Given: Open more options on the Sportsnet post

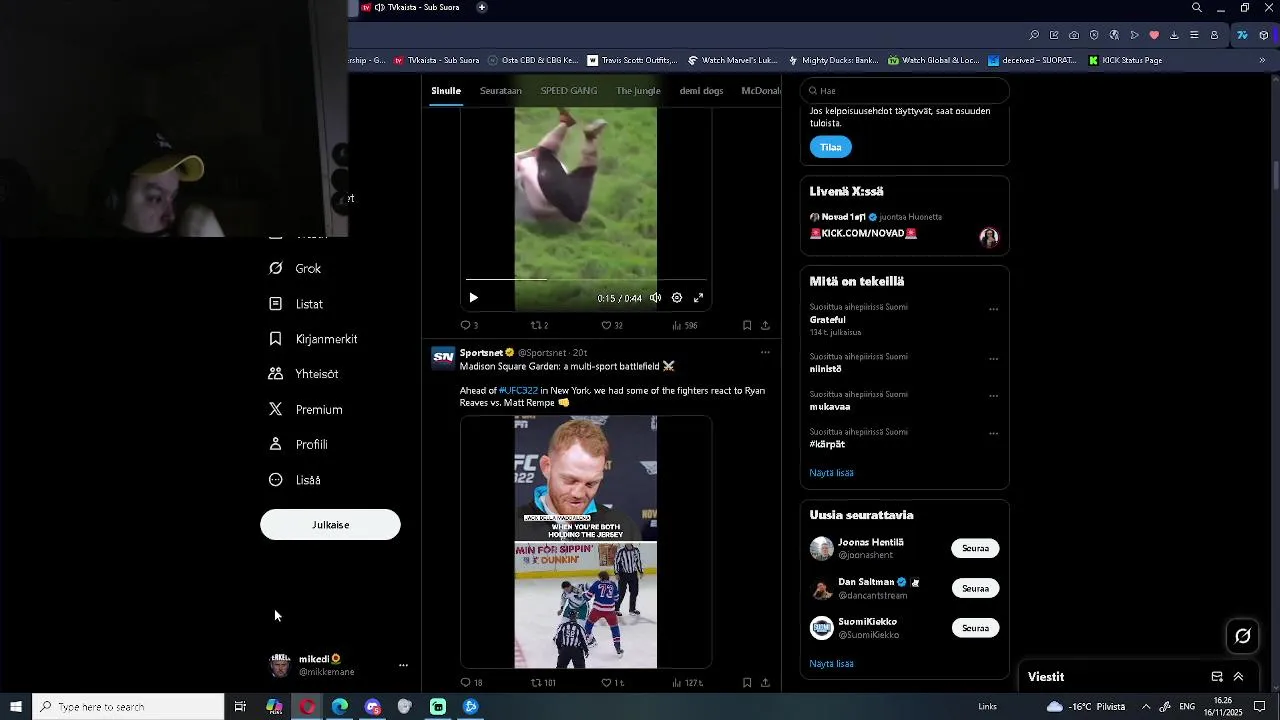Looking at the screenshot, I should coord(765,352).
